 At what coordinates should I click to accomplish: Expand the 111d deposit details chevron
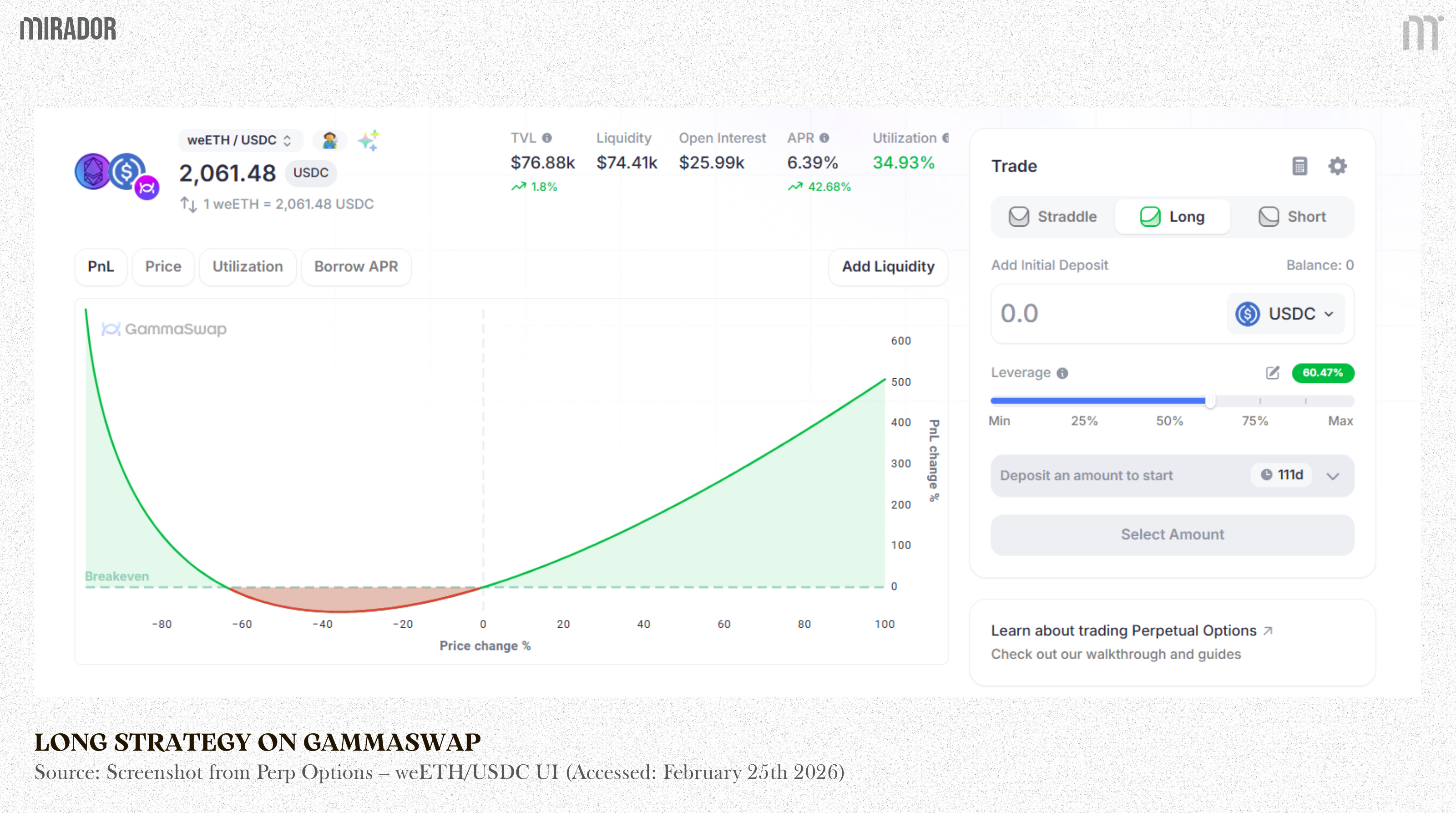click(x=1333, y=476)
